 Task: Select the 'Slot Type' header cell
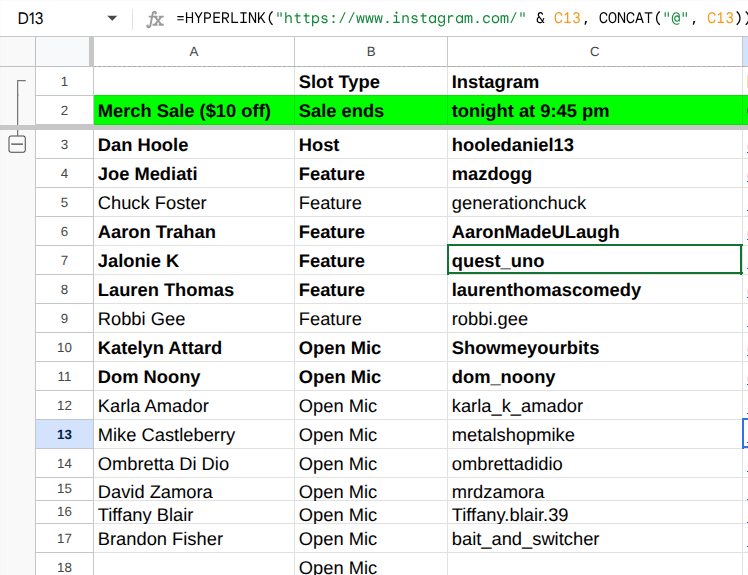coord(370,82)
